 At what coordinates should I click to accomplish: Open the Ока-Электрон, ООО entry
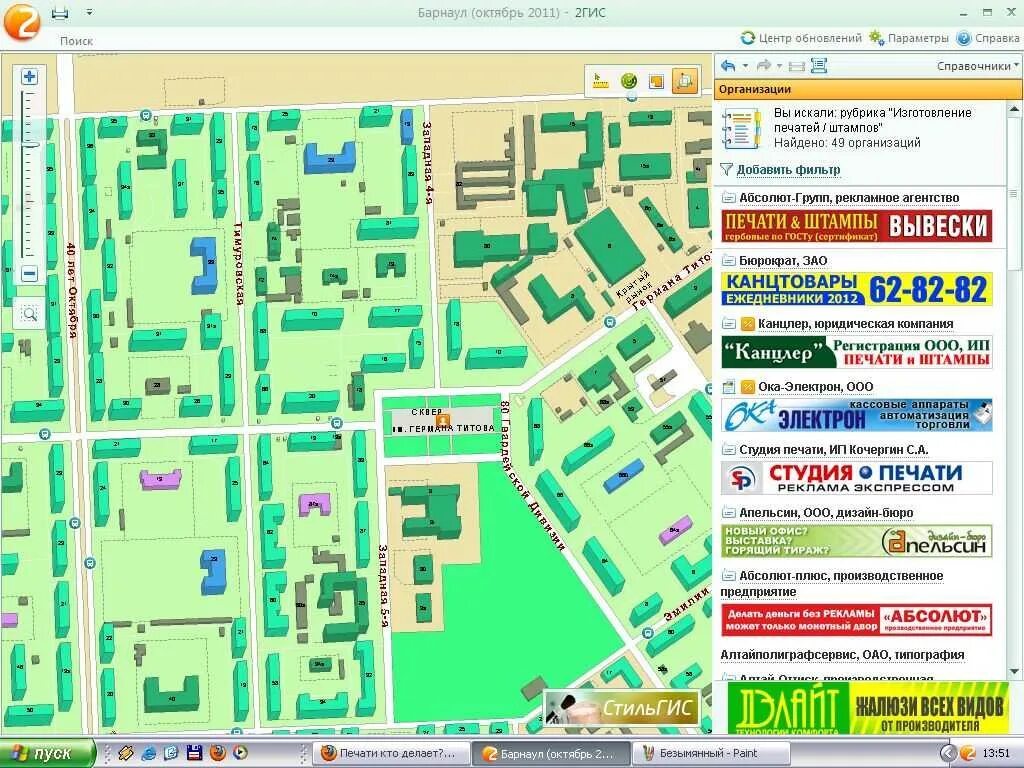[x=816, y=387]
